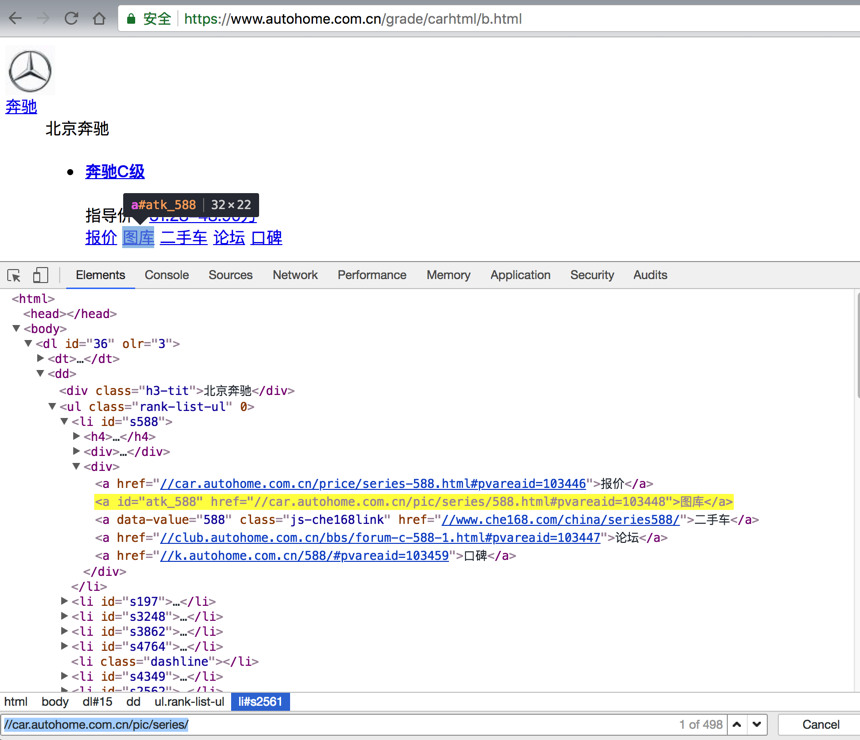Screen dimensions: 860x740
Task: Click the highlighted 图库 link
Action: click(138, 238)
